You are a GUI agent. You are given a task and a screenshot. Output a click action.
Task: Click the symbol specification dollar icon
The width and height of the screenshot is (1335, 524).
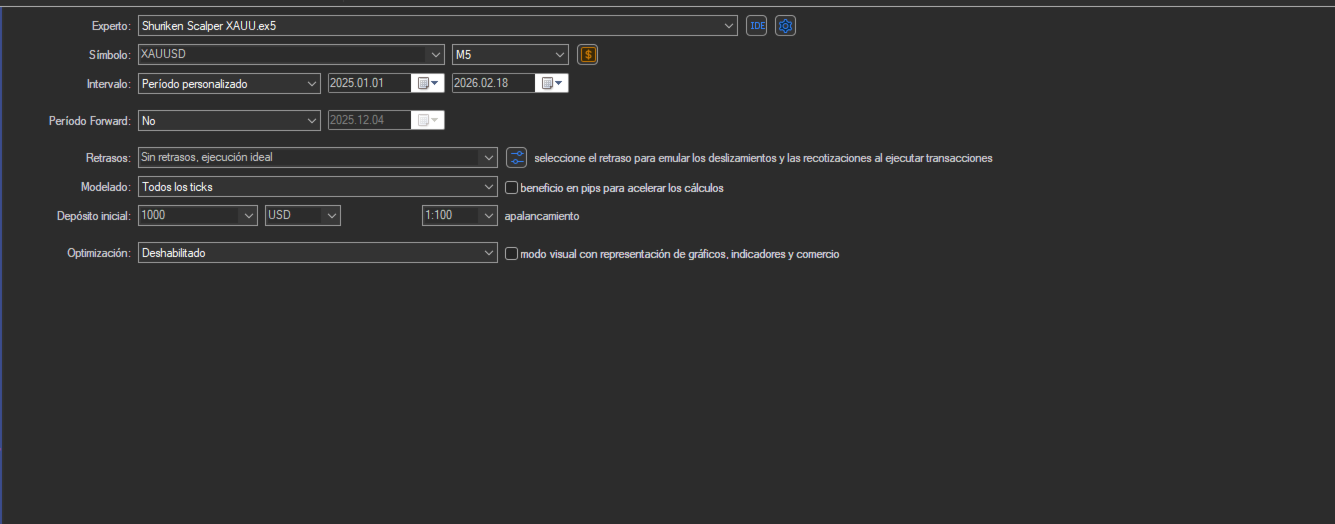588,55
